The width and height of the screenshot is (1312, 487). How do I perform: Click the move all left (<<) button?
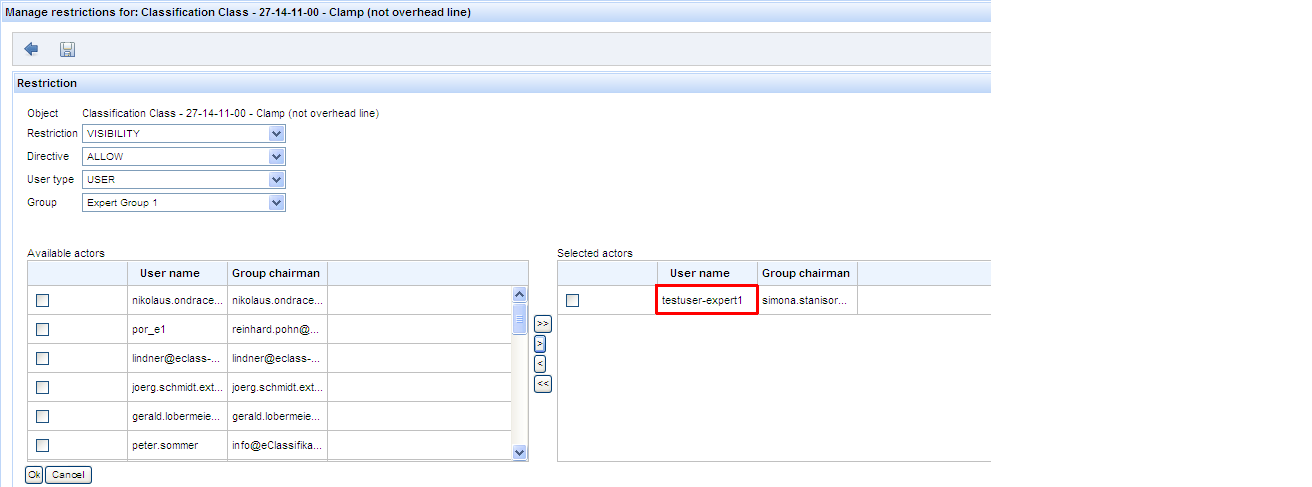point(542,383)
